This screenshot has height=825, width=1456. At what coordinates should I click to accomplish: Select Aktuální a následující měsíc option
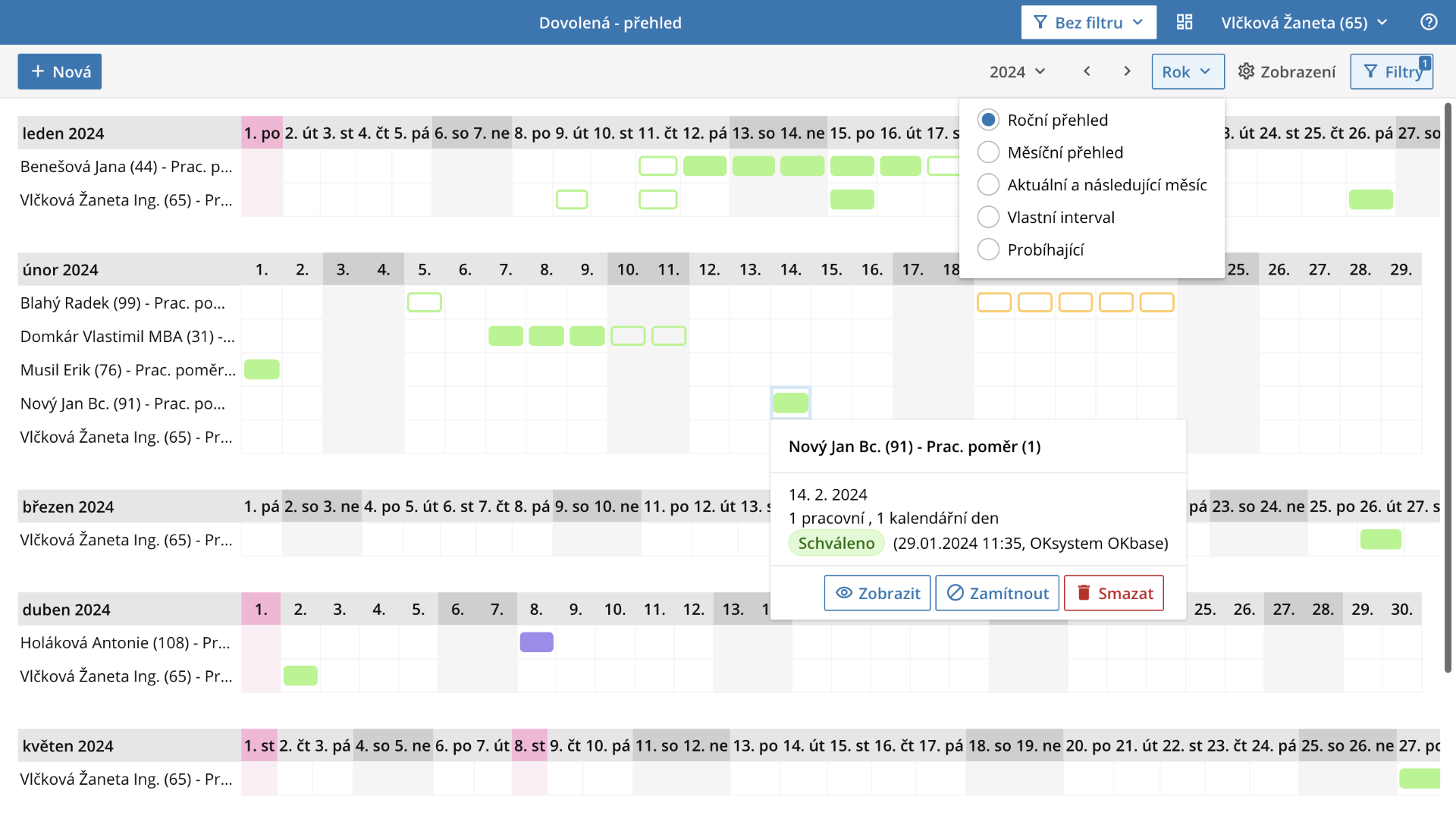(1092, 185)
